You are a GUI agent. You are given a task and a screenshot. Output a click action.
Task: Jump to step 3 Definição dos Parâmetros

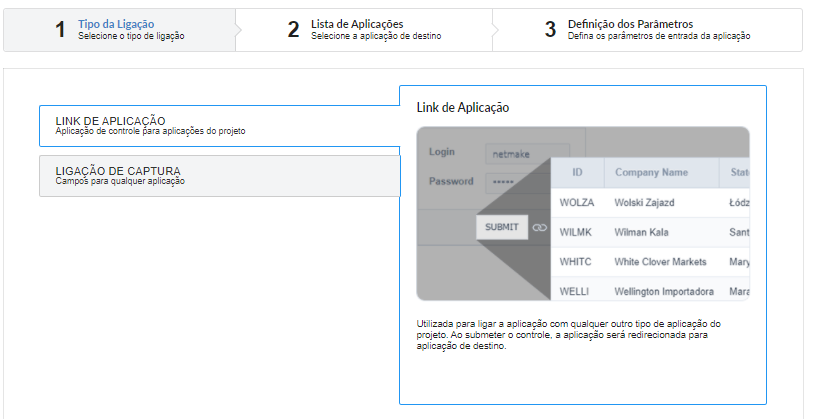pos(647,30)
